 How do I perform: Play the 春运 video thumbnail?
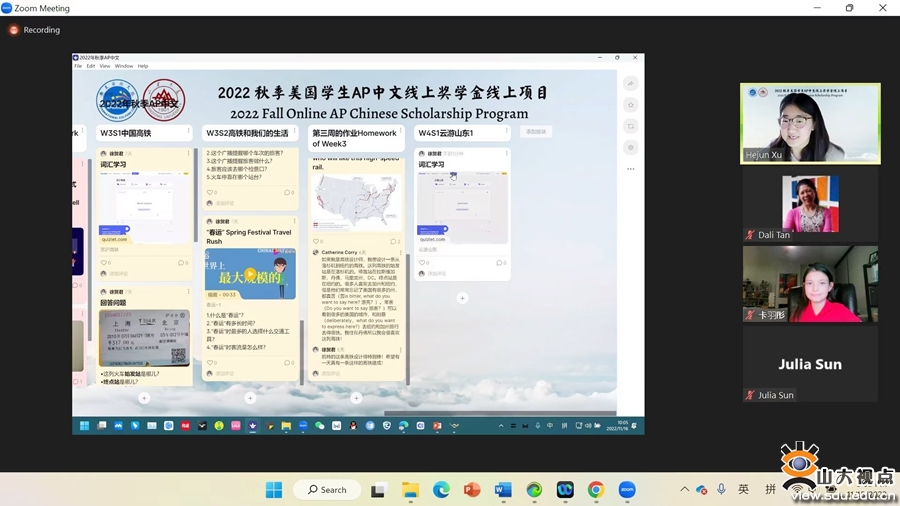250,274
